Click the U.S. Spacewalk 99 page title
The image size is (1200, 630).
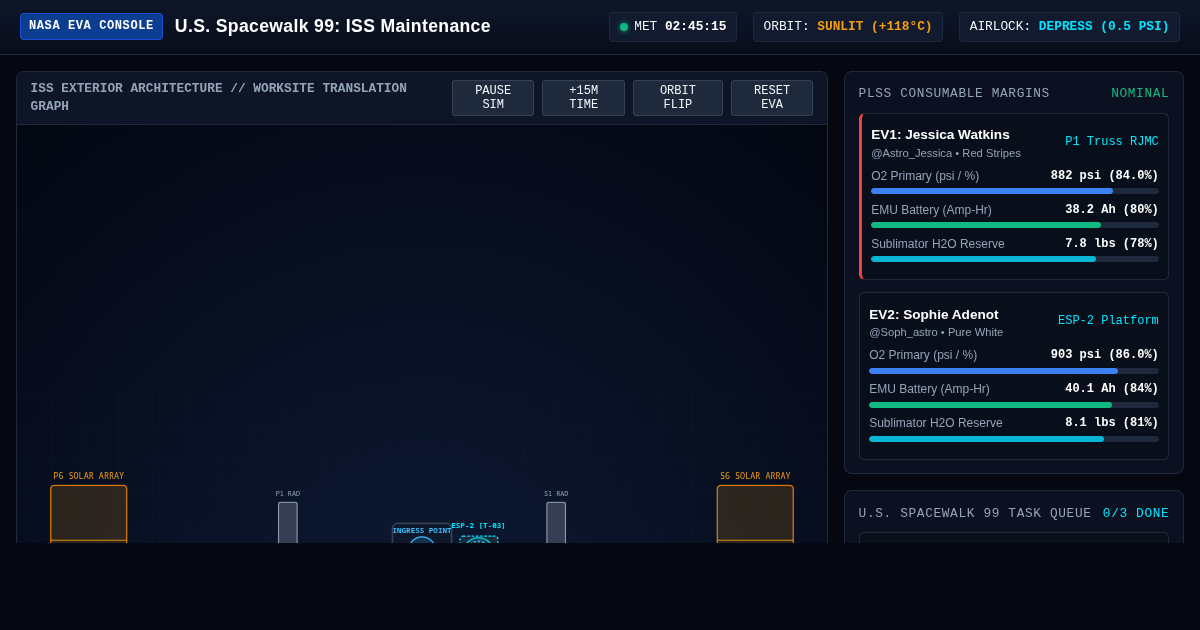tap(333, 27)
